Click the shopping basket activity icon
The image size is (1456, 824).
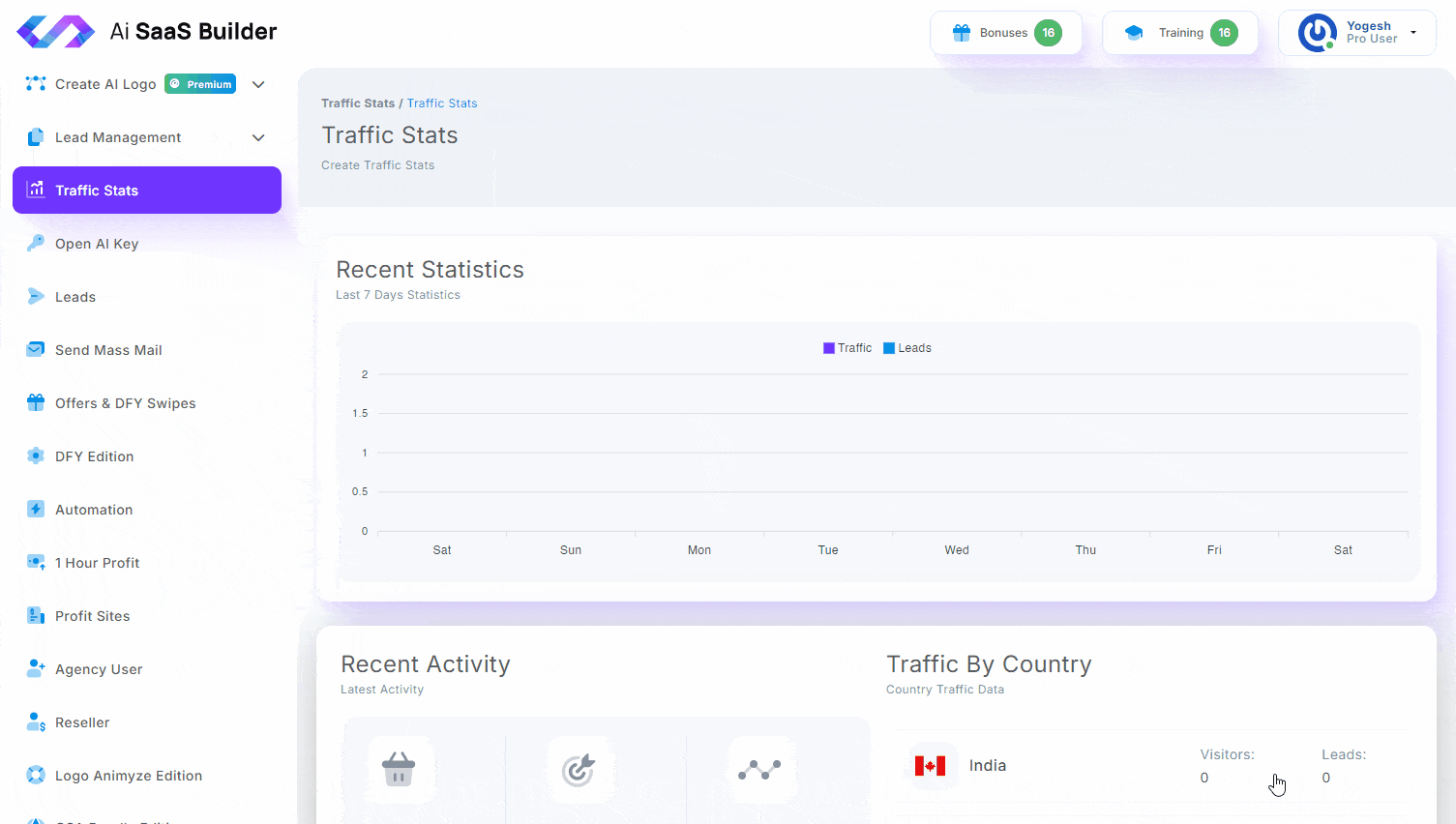(399, 770)
